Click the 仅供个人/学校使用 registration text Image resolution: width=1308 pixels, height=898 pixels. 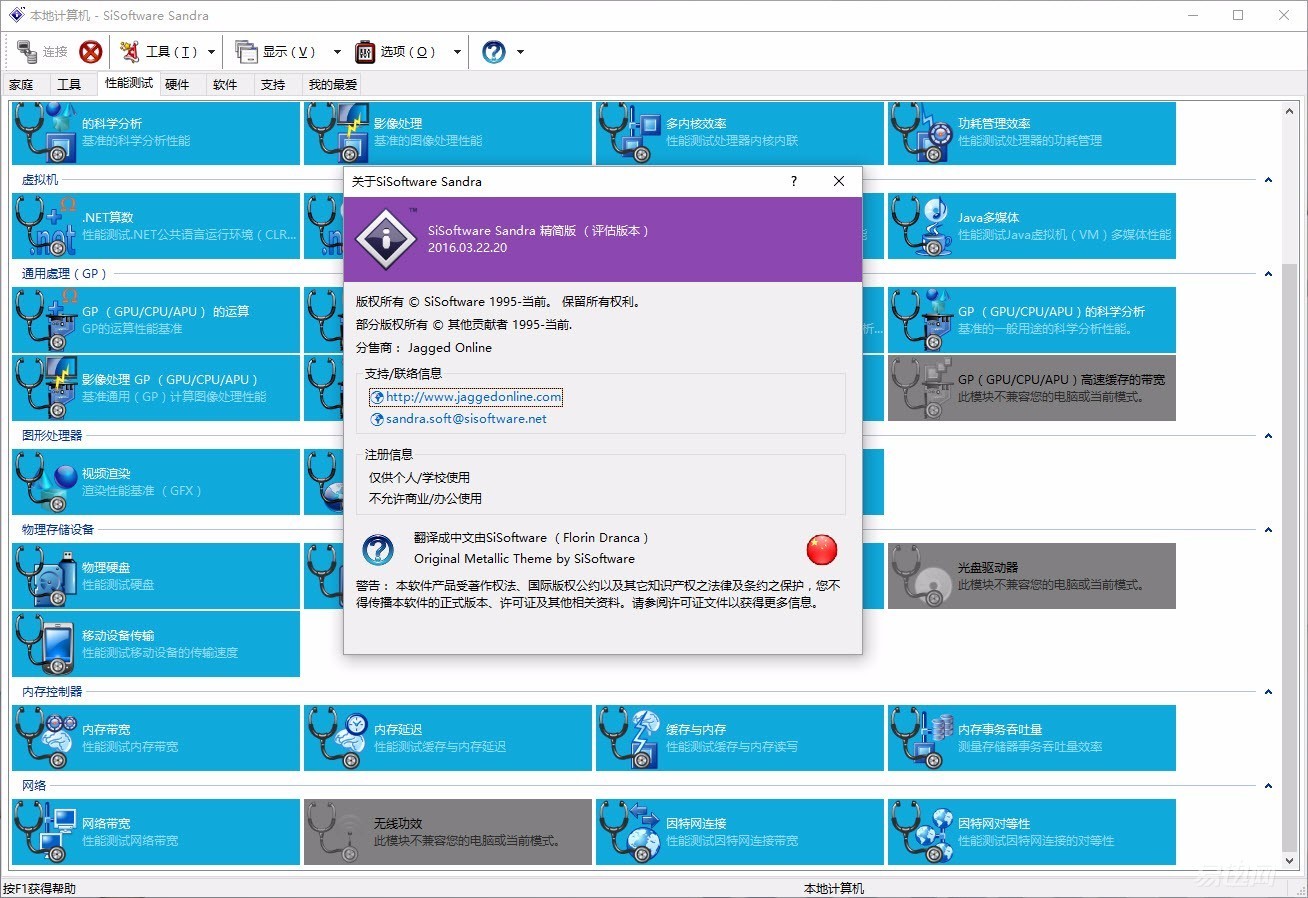pyautogui.click(x=419, y=478)
